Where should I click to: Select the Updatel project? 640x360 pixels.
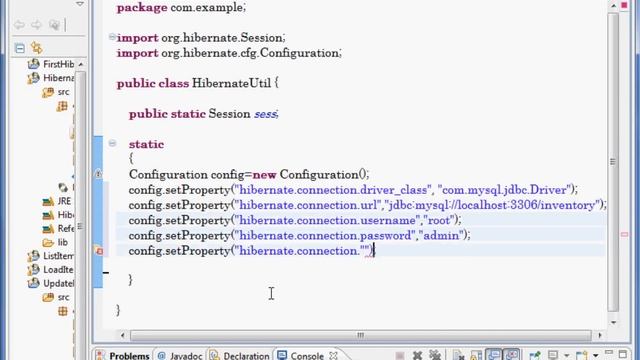[51, 283]
